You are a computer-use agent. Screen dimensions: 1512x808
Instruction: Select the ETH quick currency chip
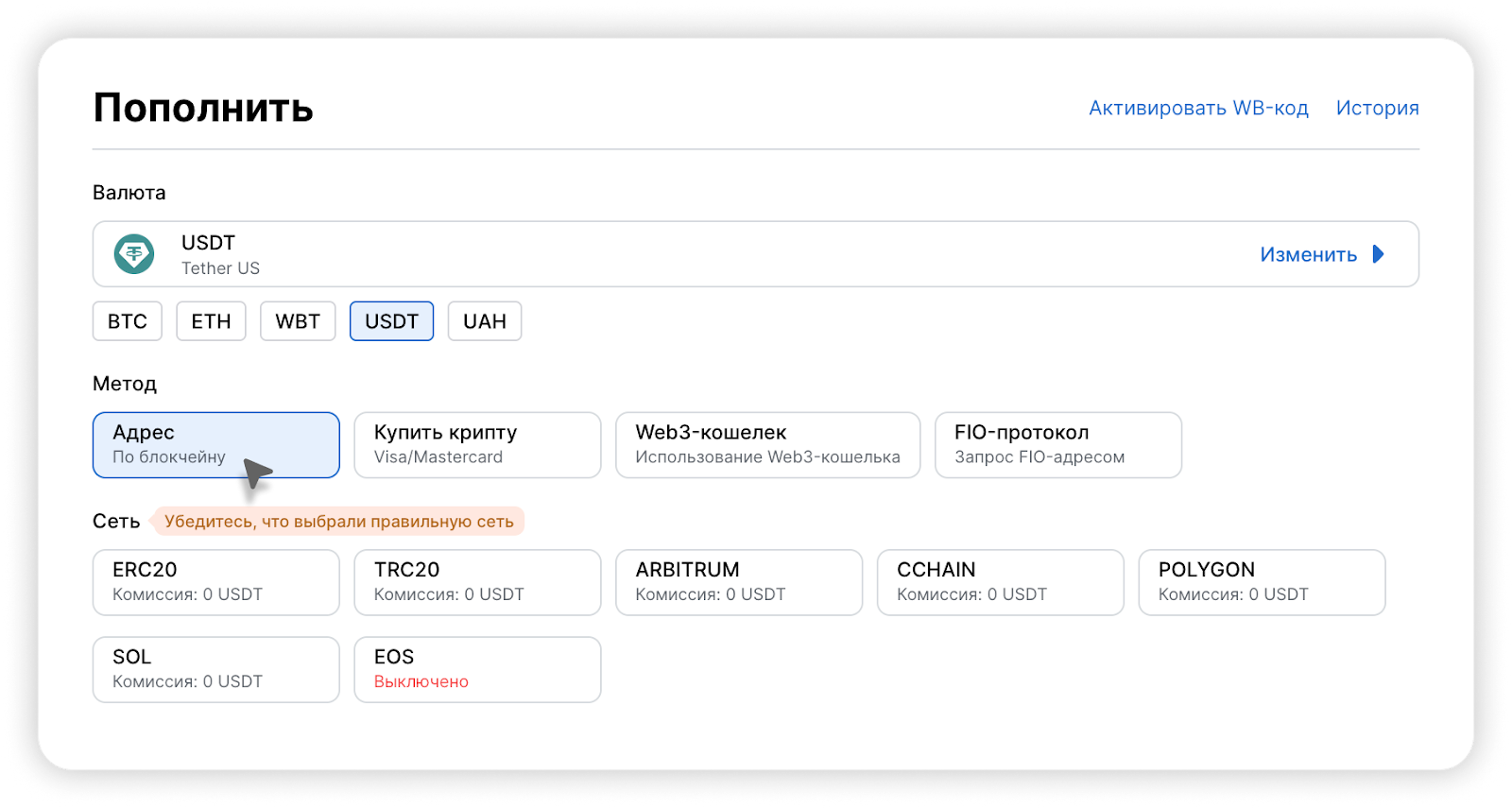pyautogui.click(x=211, y=321)
